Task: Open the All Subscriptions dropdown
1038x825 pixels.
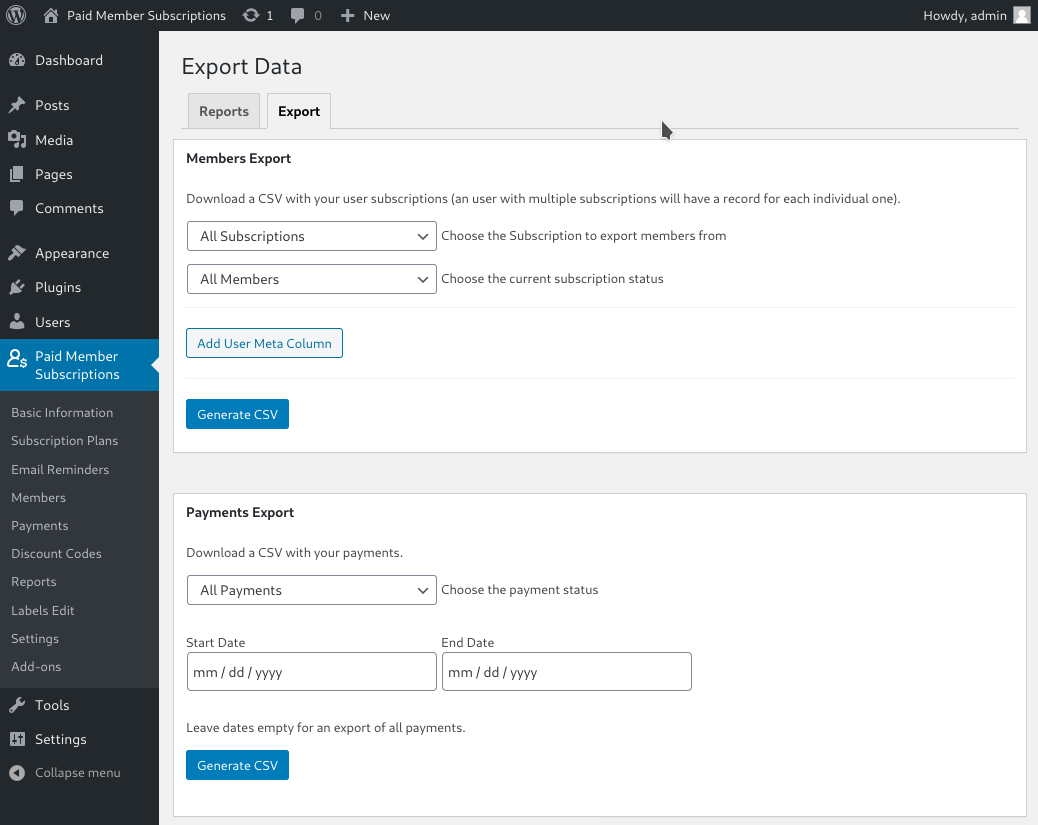Action: pos(312,236)
